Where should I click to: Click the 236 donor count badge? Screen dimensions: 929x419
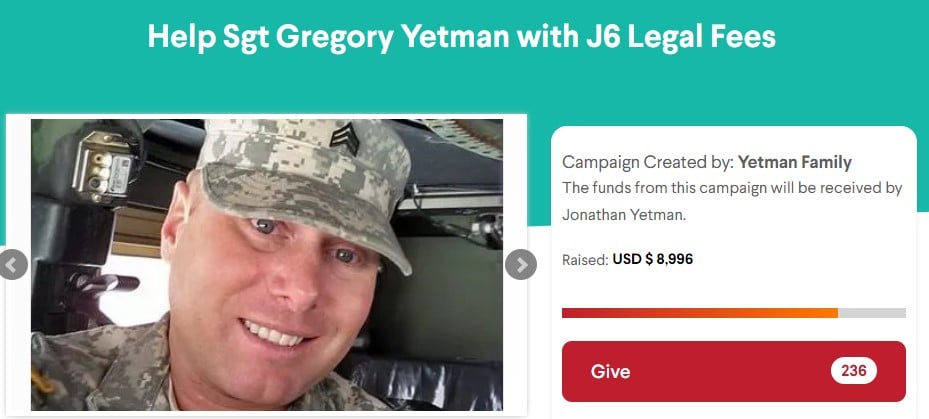(x=854, y=371)
